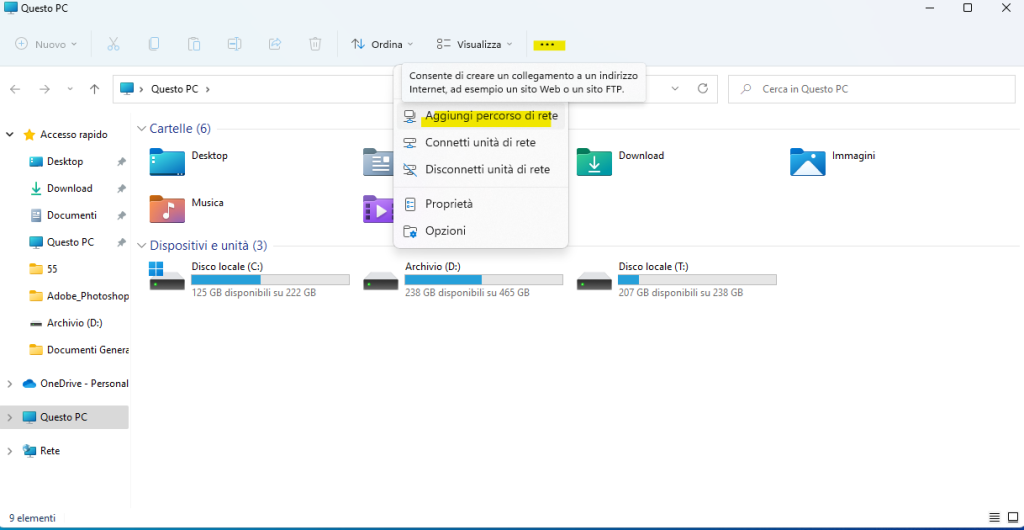Open the Visualizza view dropdown
The width and height of the screenshot is (1024, 530).
474,44
